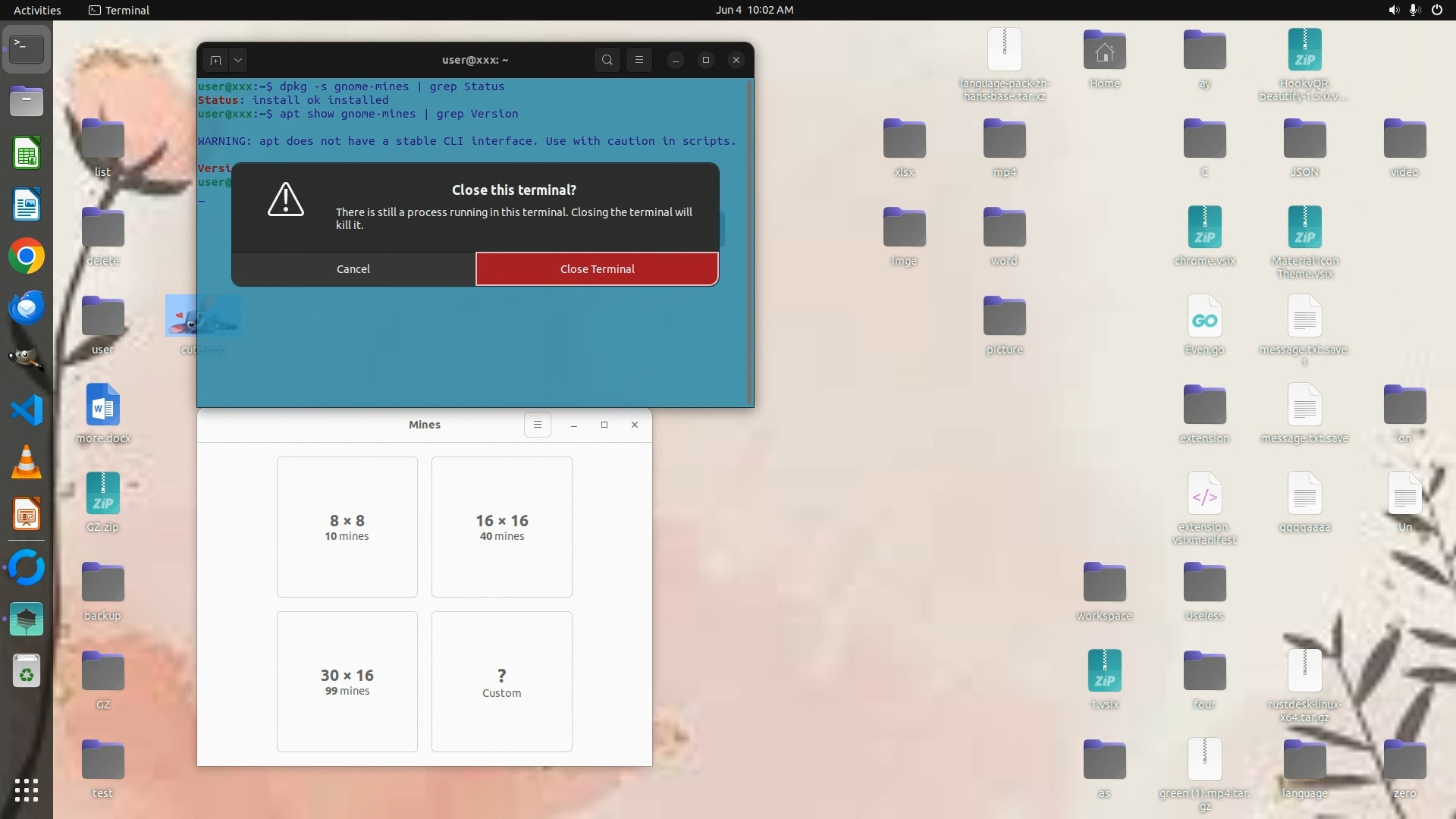Open the sound volume indicator
The width and height of the screenshot is (1456, 819).
pyautogui.click(x=1393, y=10)
